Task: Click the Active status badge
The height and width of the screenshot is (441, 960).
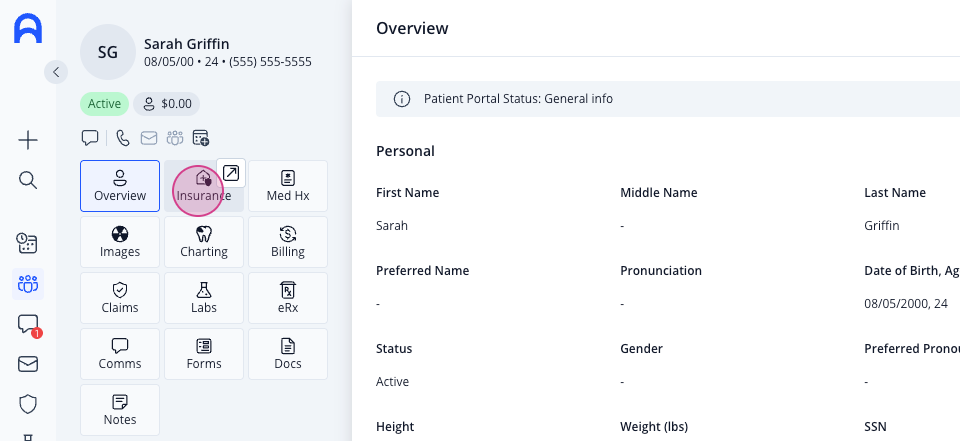Action: 104,104
